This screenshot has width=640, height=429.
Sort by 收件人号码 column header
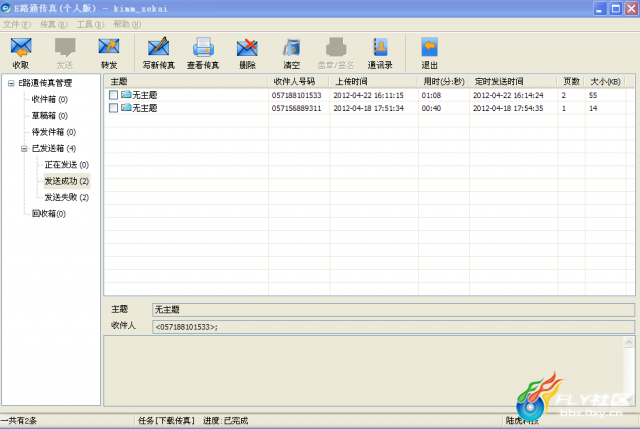click(x=298, y=82)
